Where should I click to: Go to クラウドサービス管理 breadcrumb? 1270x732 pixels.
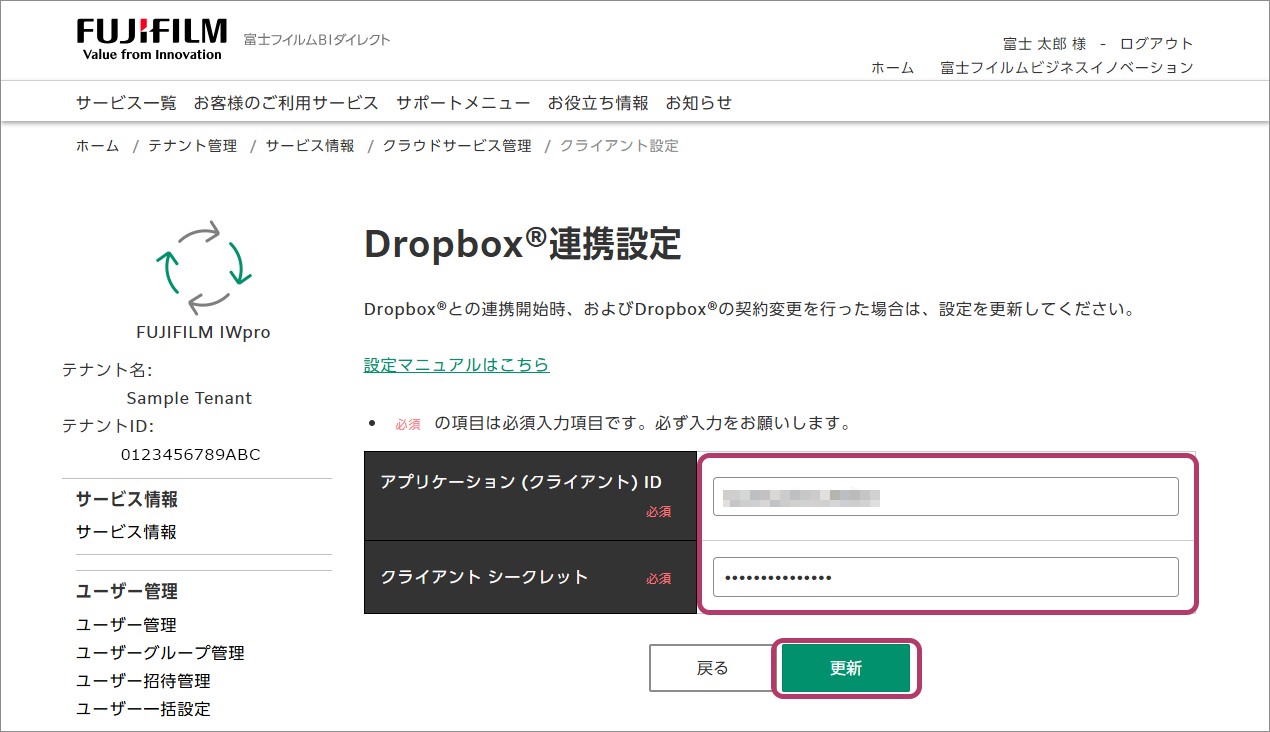(x=457, y=146)
